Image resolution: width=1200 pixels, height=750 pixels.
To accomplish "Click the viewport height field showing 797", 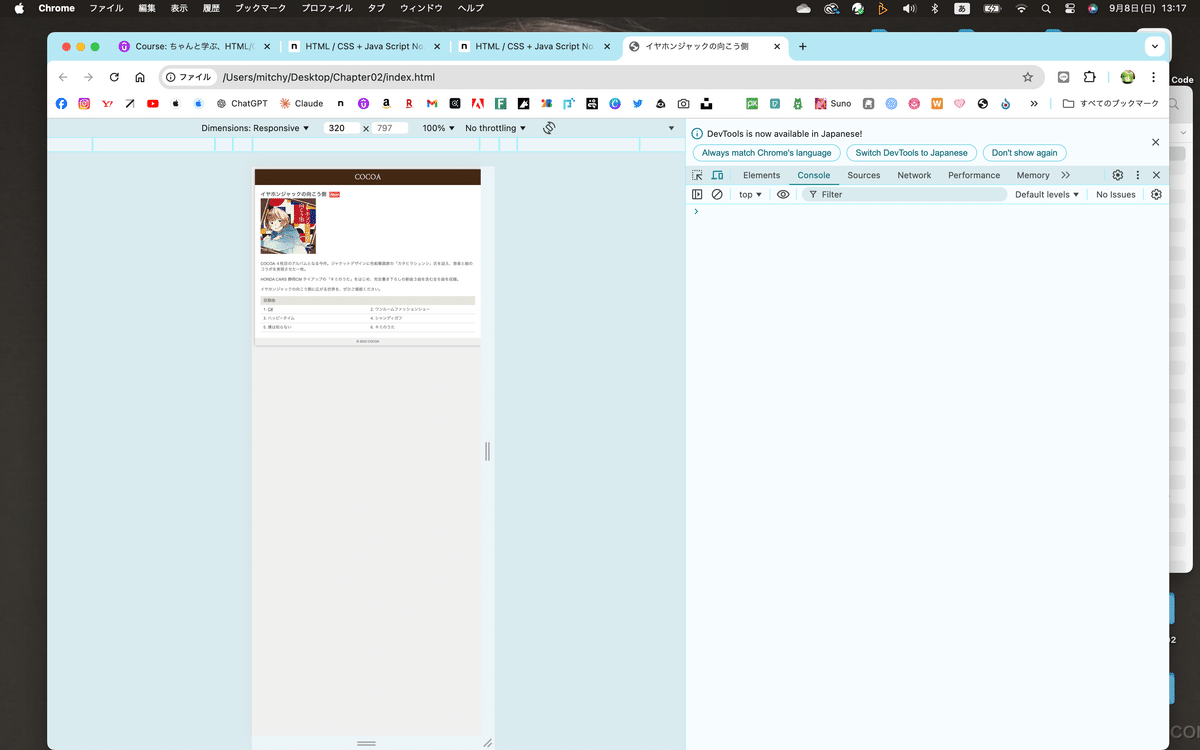I will click(389, 128).
